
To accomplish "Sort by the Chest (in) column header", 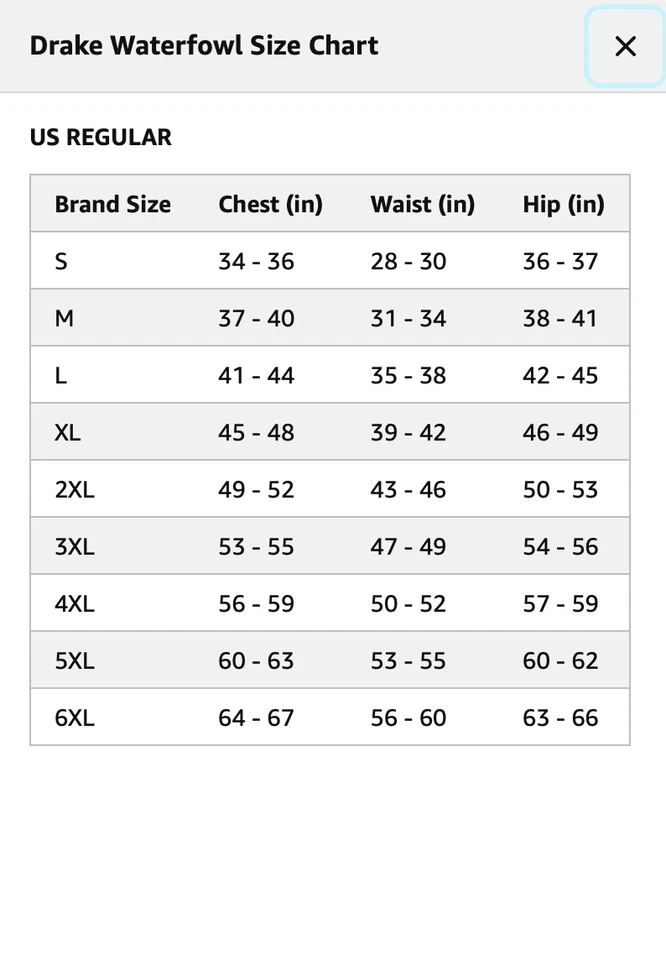I will pos(270,204).
